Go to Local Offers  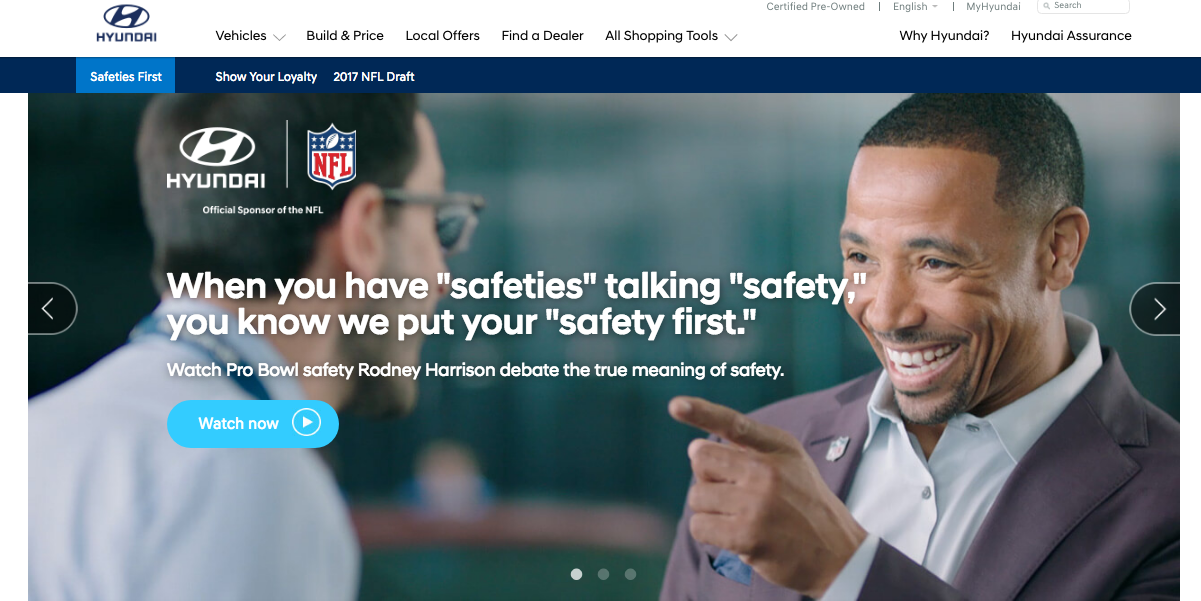coord(442,36)
